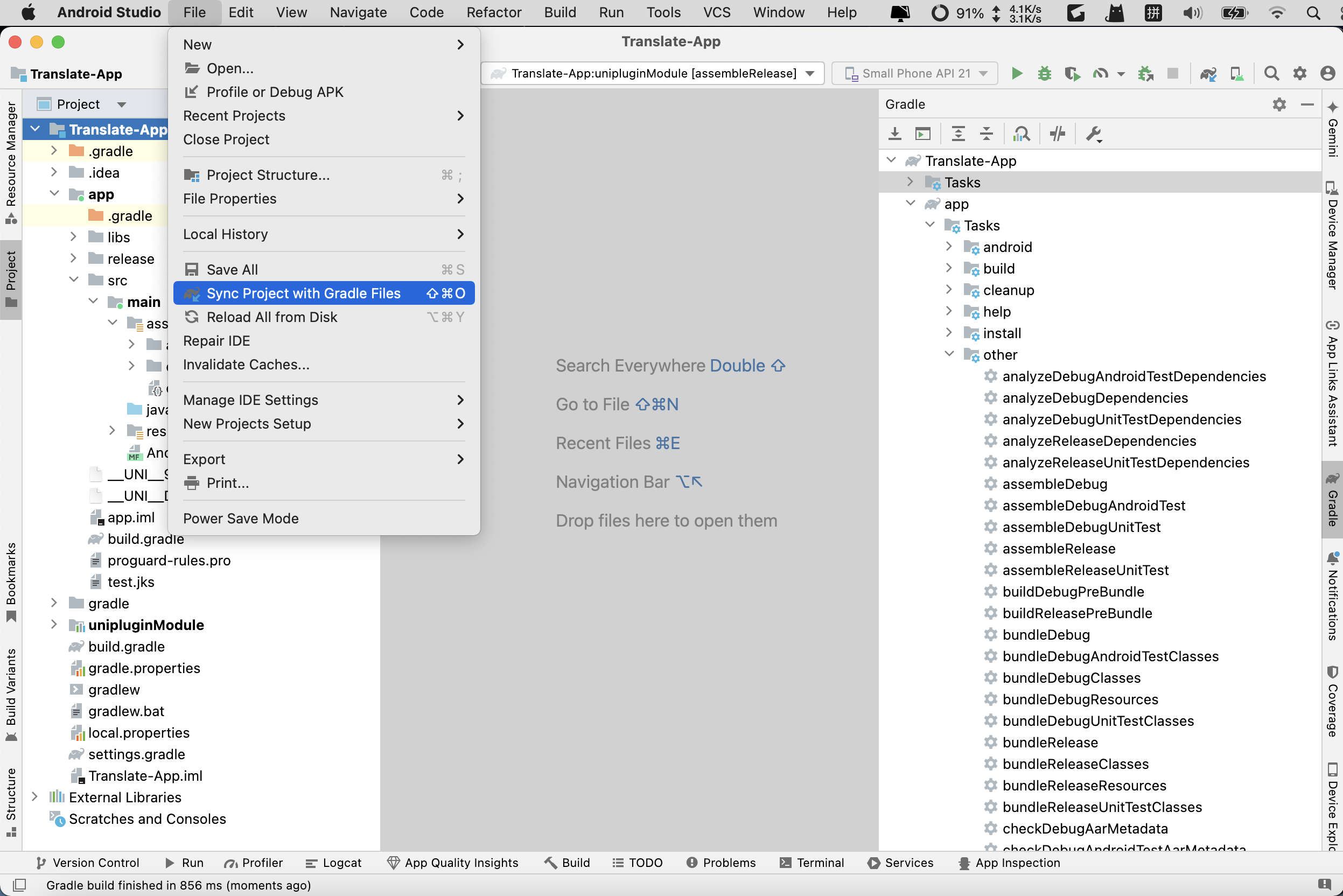Open the Recent Projects submenu
This screenshot has height=896, width=1343.
pyautogui.click(x=324, y=116)
